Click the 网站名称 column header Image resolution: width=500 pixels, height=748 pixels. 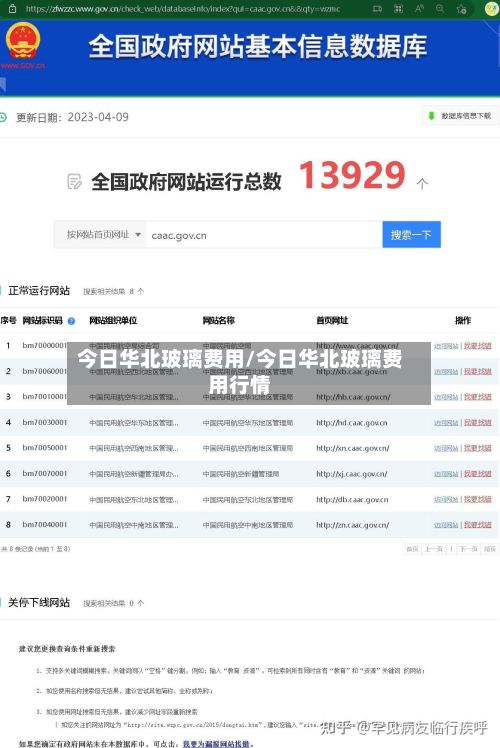coord(219,321)
